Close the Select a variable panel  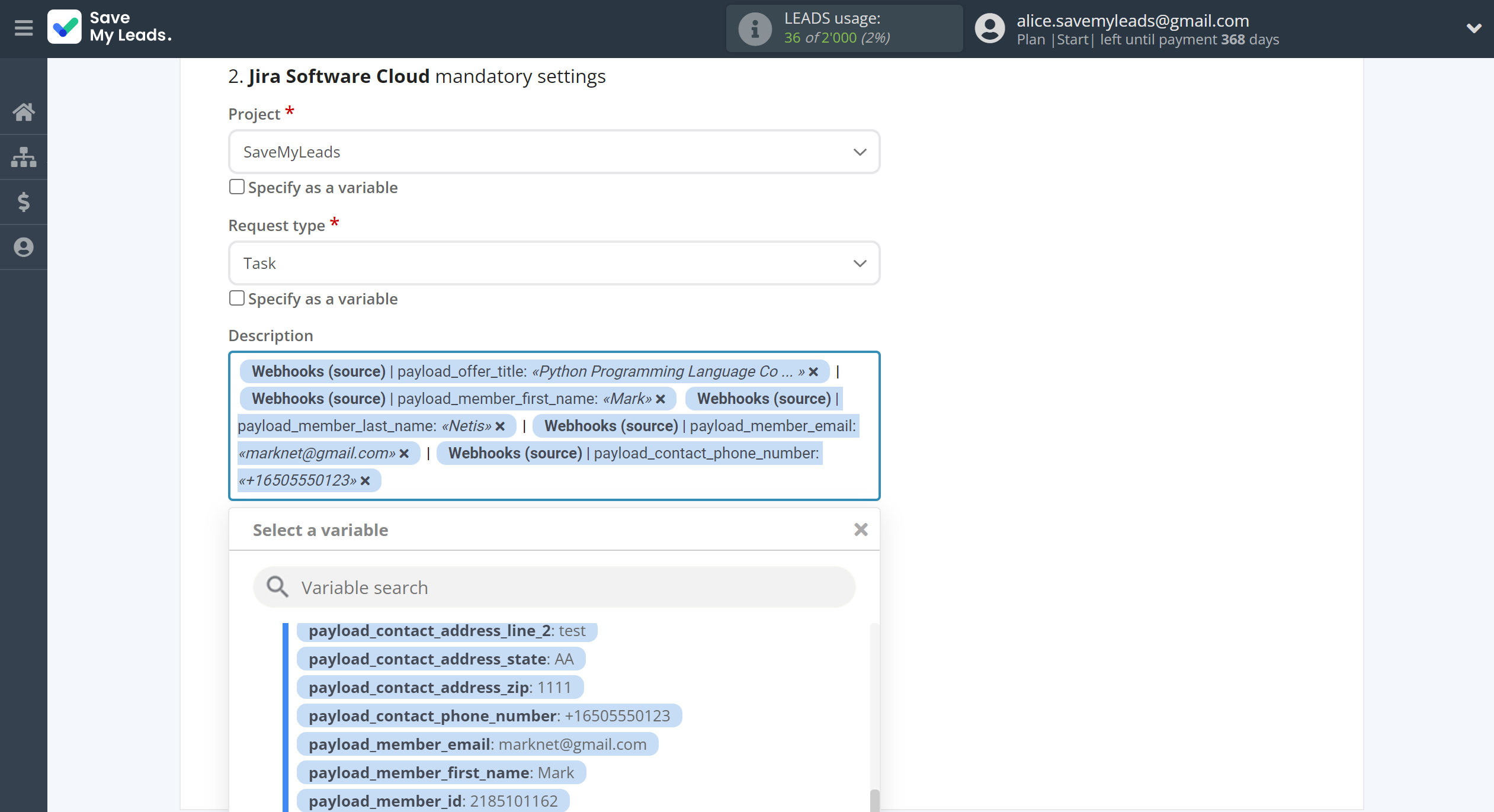(861, 529)
